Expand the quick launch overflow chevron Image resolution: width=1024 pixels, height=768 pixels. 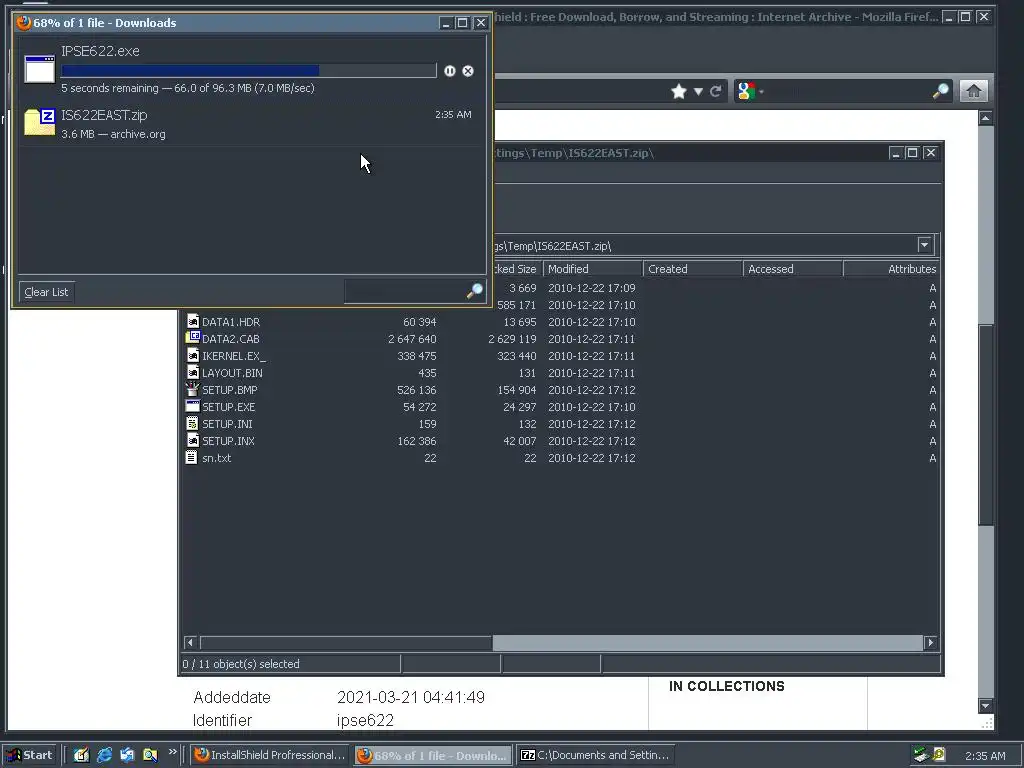pos(172,752)
